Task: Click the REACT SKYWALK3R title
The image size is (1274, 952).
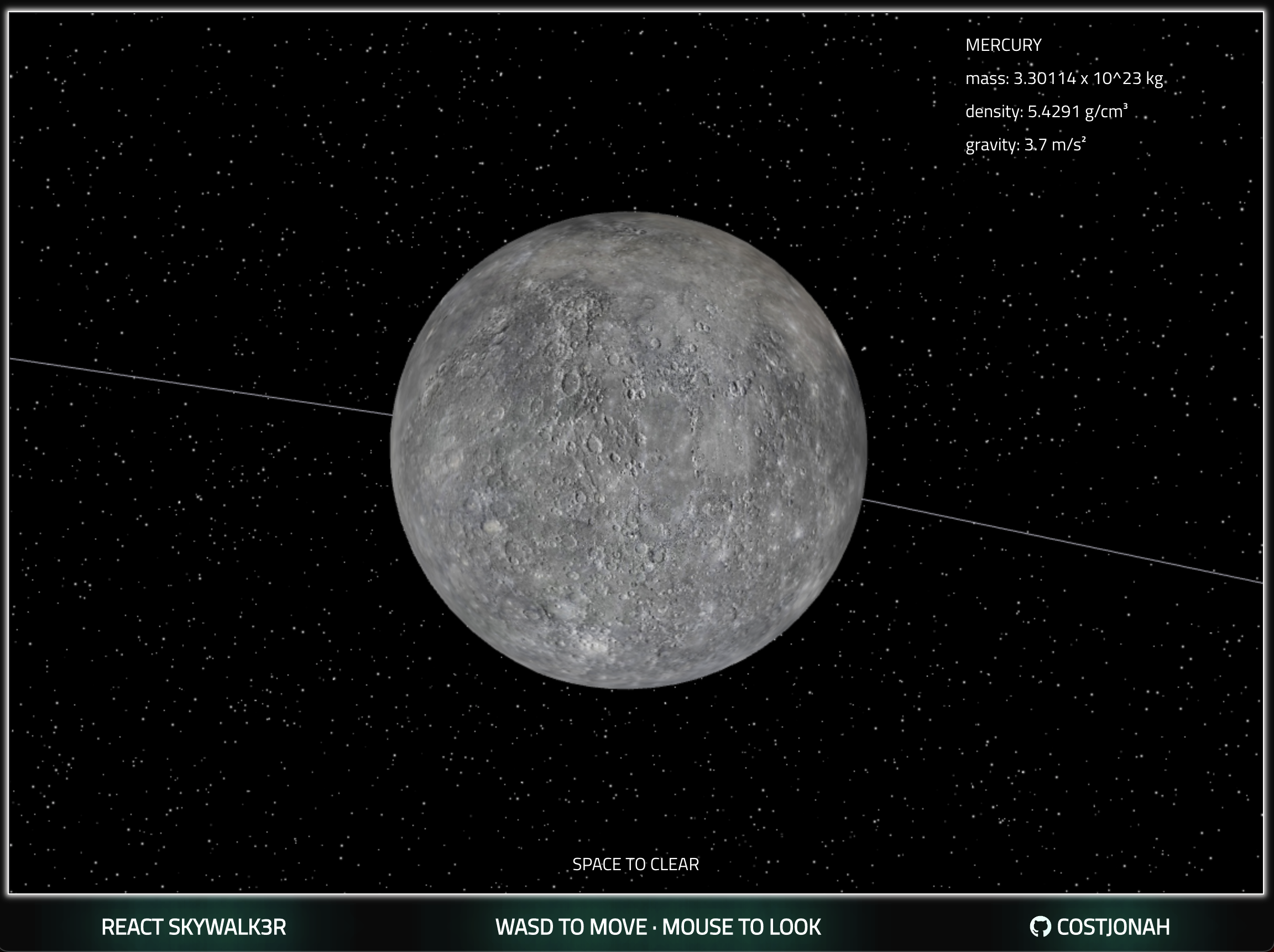Action: click(194, 927)
